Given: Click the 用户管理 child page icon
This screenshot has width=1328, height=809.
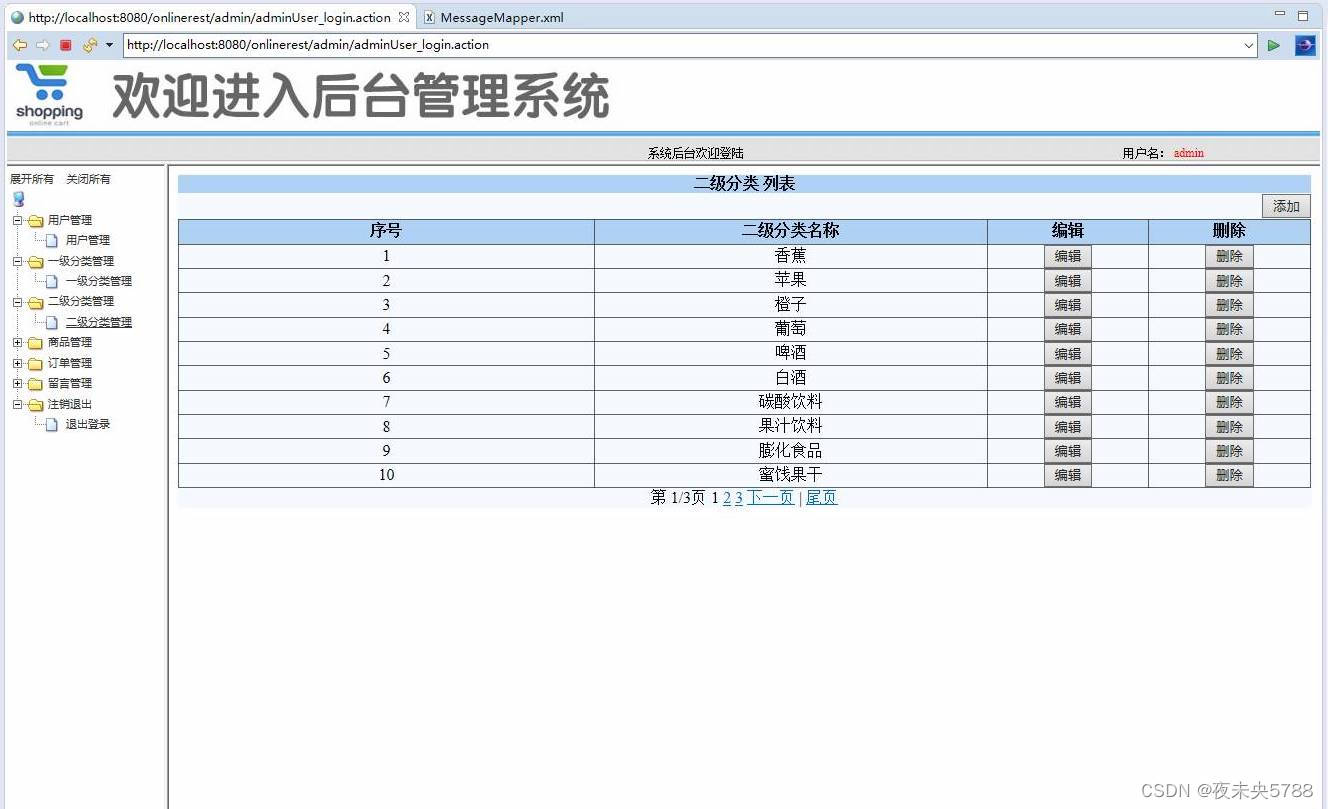Looking at the screenshot, I should [52, 240].
